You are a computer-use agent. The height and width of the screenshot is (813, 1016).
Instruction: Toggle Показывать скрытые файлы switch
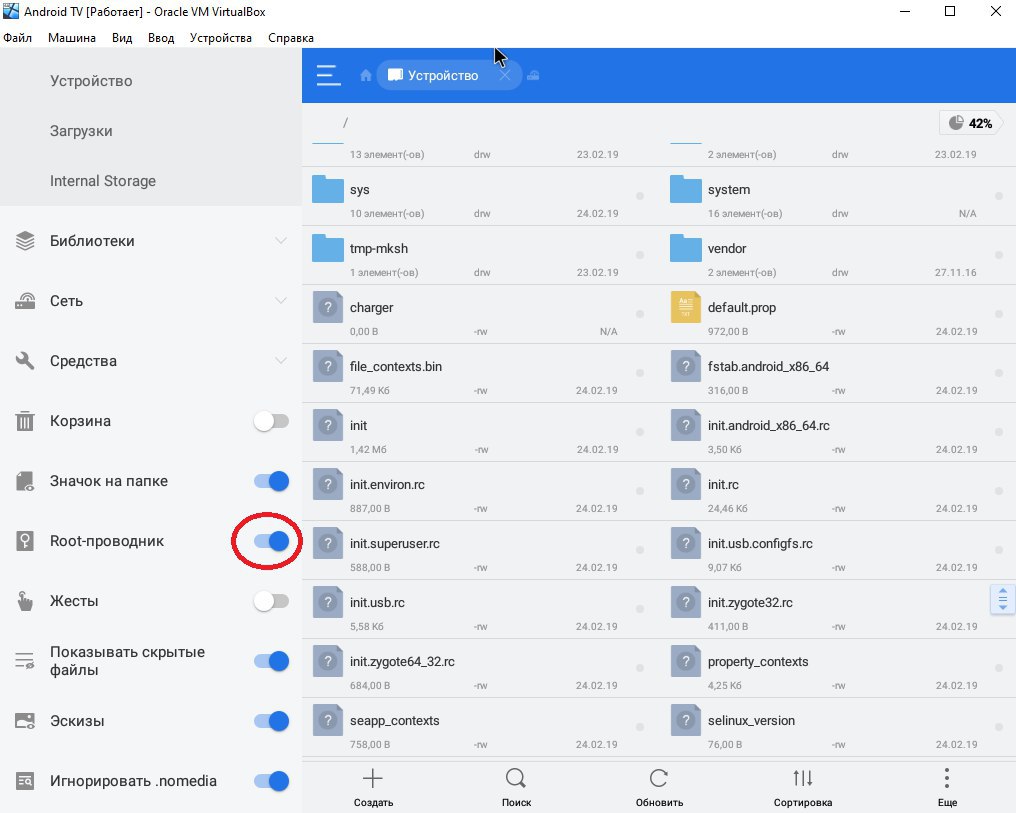click(271, 661)
